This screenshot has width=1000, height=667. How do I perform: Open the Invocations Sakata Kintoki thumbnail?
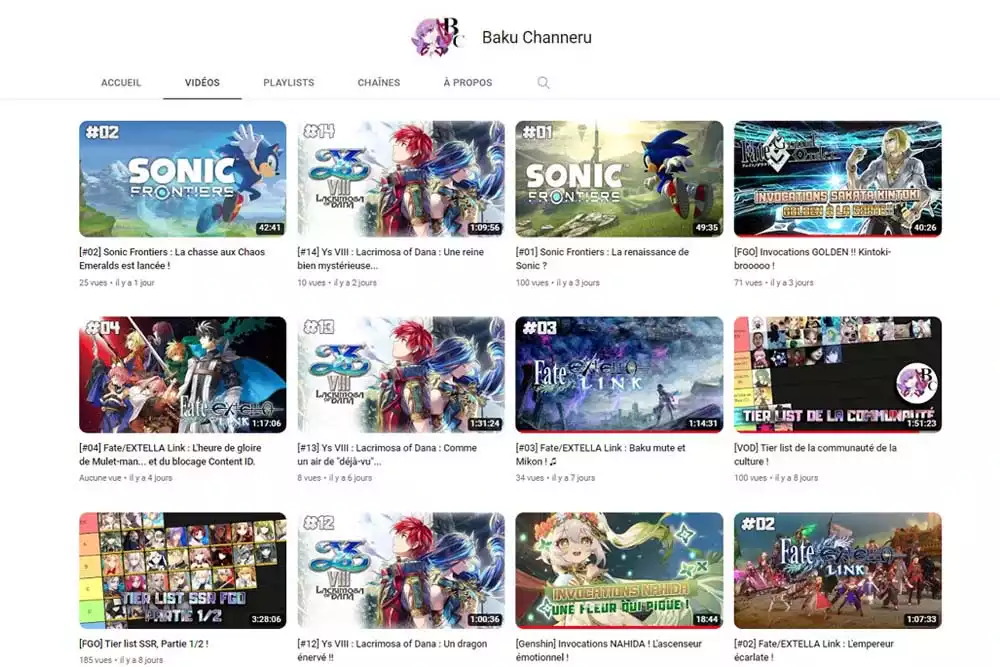837,179
